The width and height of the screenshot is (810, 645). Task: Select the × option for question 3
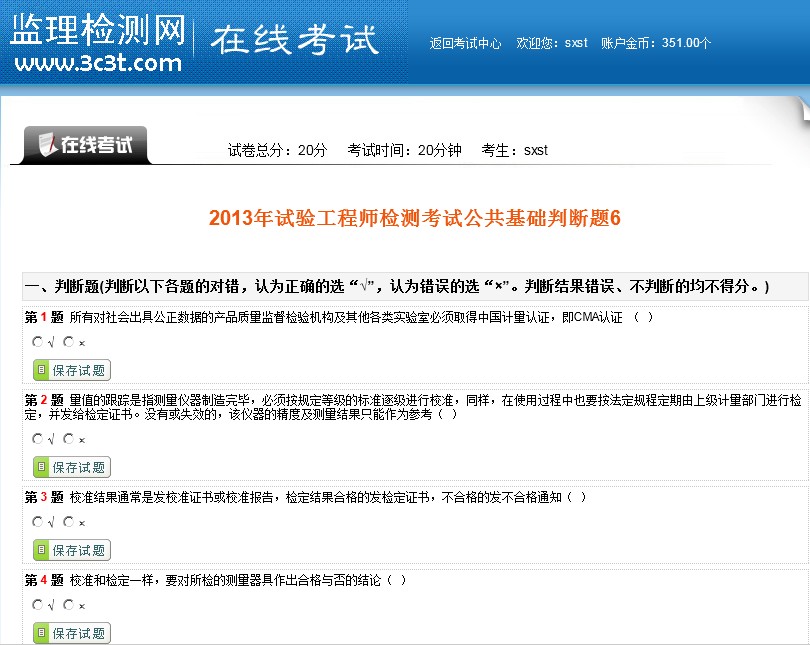(68, 522)
